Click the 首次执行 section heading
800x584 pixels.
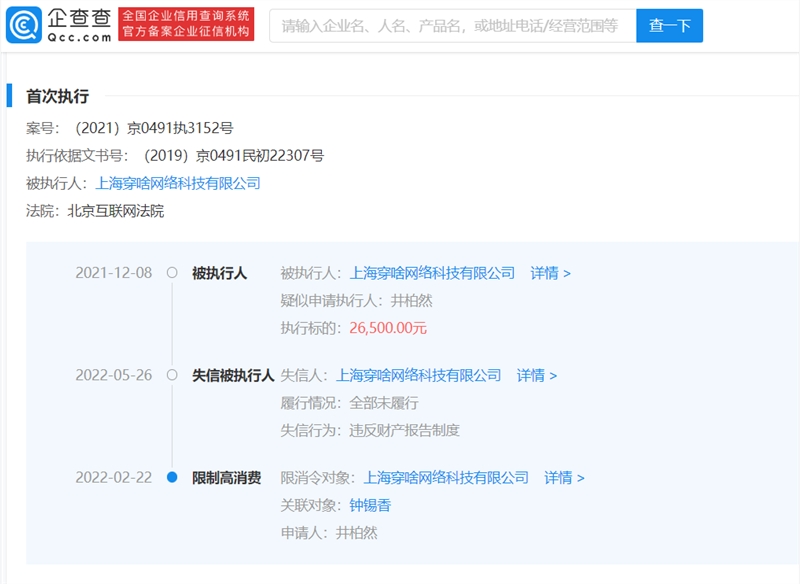pyautogui.click(x=58, y=96)
